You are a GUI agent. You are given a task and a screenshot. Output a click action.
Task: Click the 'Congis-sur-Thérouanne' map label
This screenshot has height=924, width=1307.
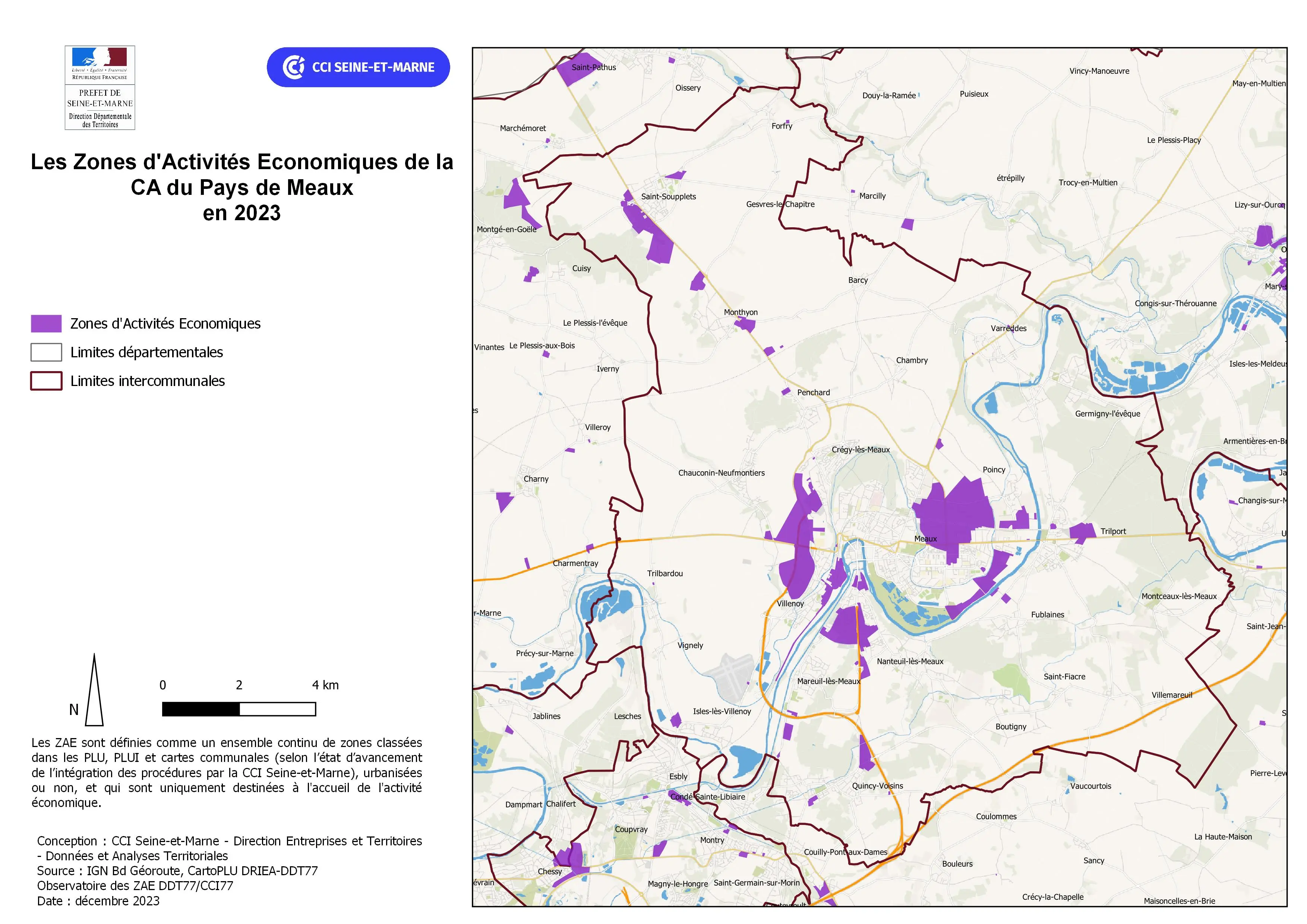tap(1175, 303)
